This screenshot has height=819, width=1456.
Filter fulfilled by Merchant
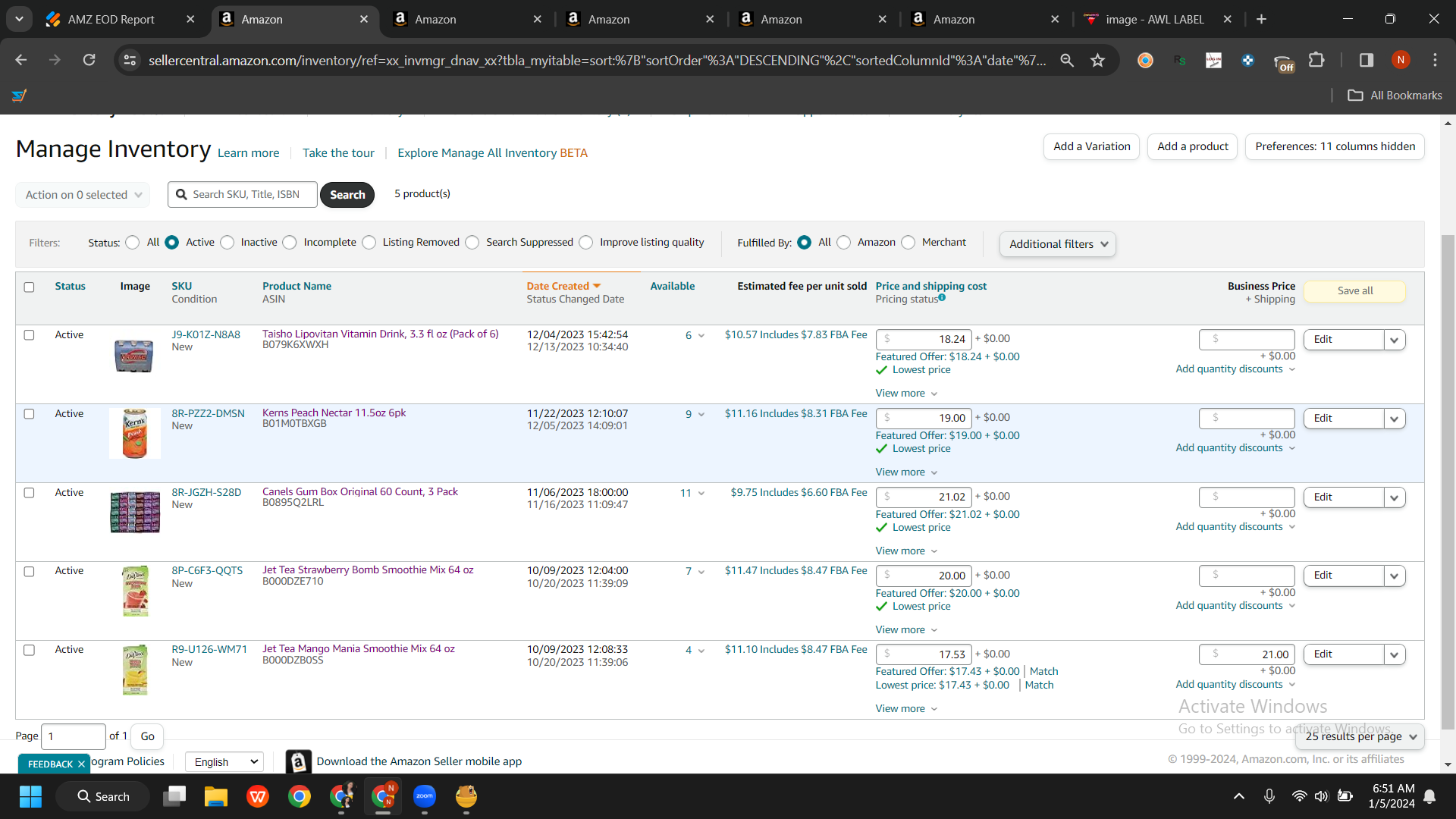tap(908, 243)
